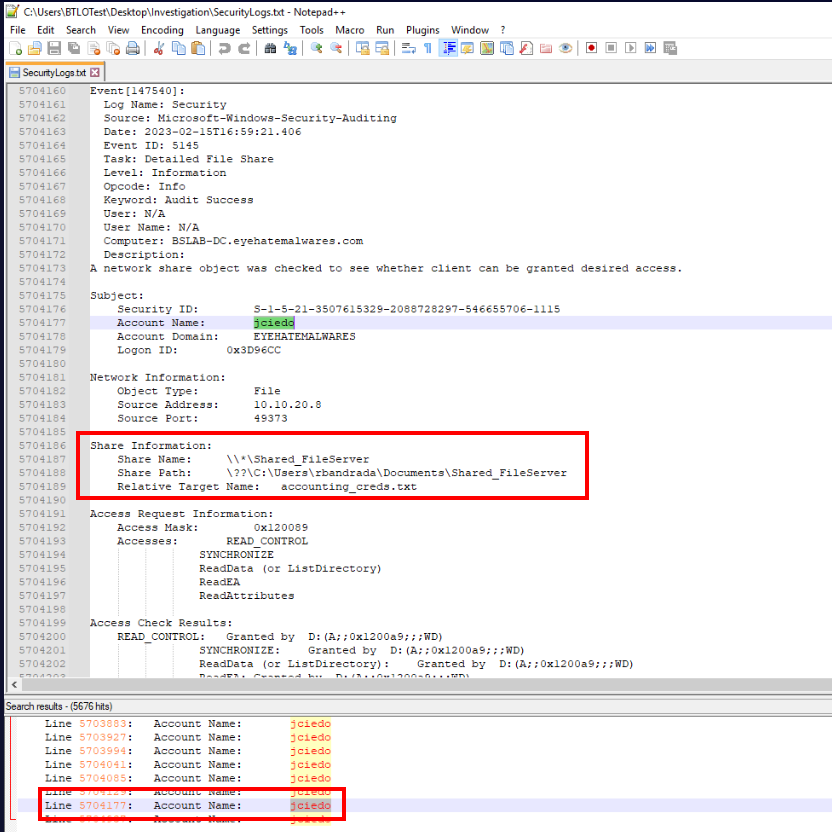Click the macro Playback triangle icon

point(631,48)
